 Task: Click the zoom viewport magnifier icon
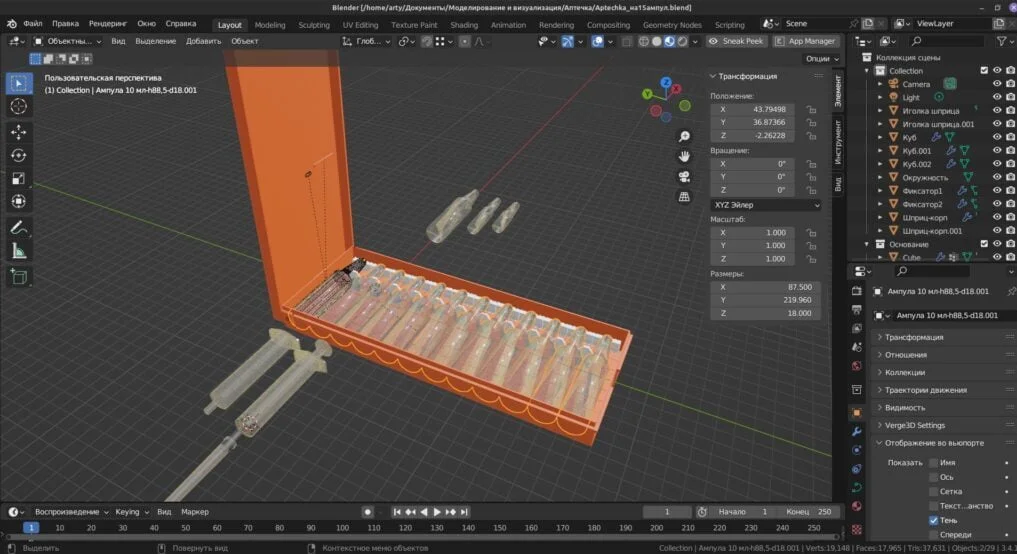pos(684,136)
